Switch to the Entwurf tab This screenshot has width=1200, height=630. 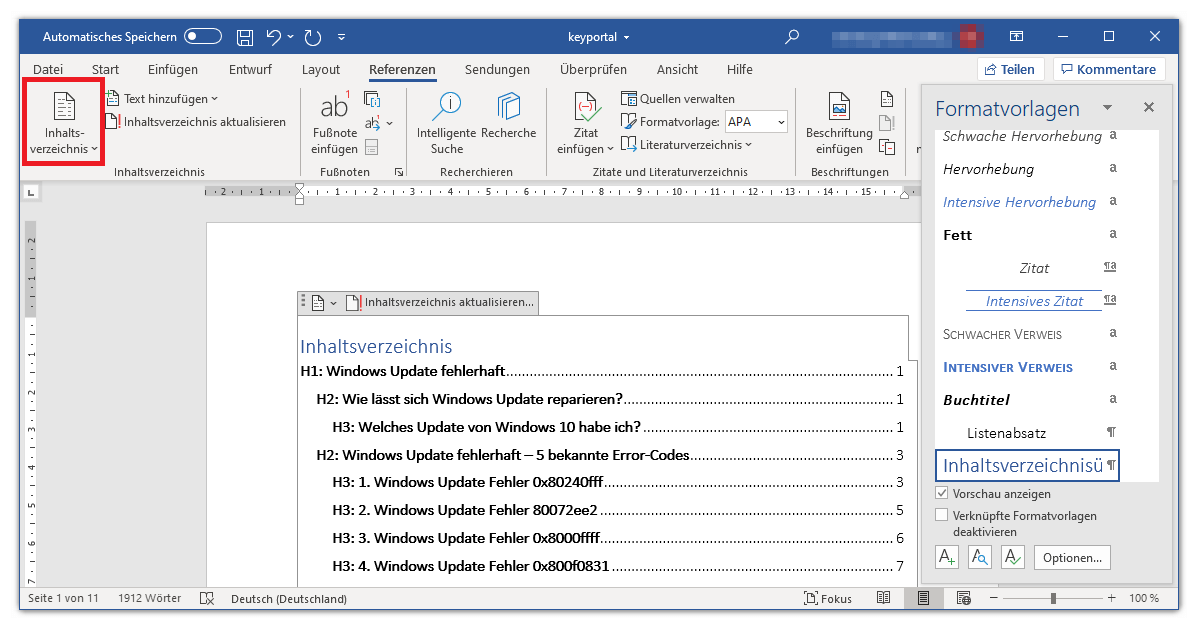coord(250,69)
